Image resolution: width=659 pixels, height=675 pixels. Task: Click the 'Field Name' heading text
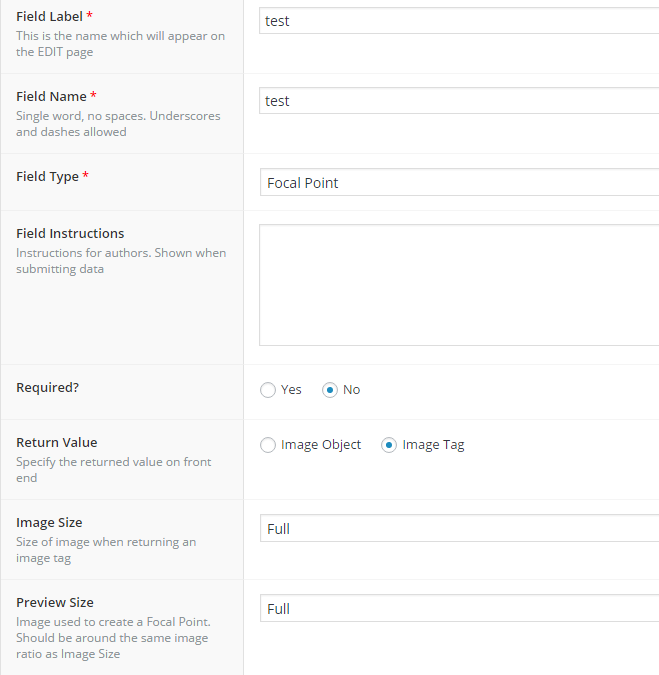pyautogui.click(x=51, y=97)
